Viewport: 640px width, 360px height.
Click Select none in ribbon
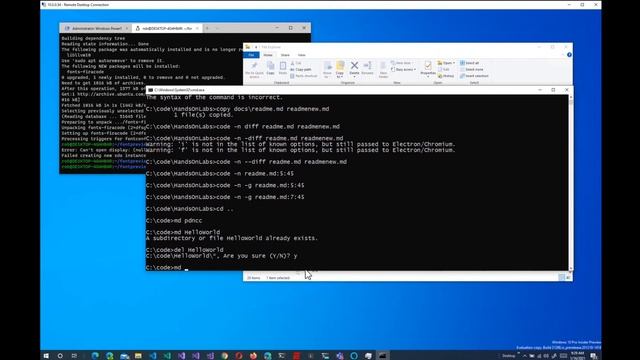(x=472, y=69)
